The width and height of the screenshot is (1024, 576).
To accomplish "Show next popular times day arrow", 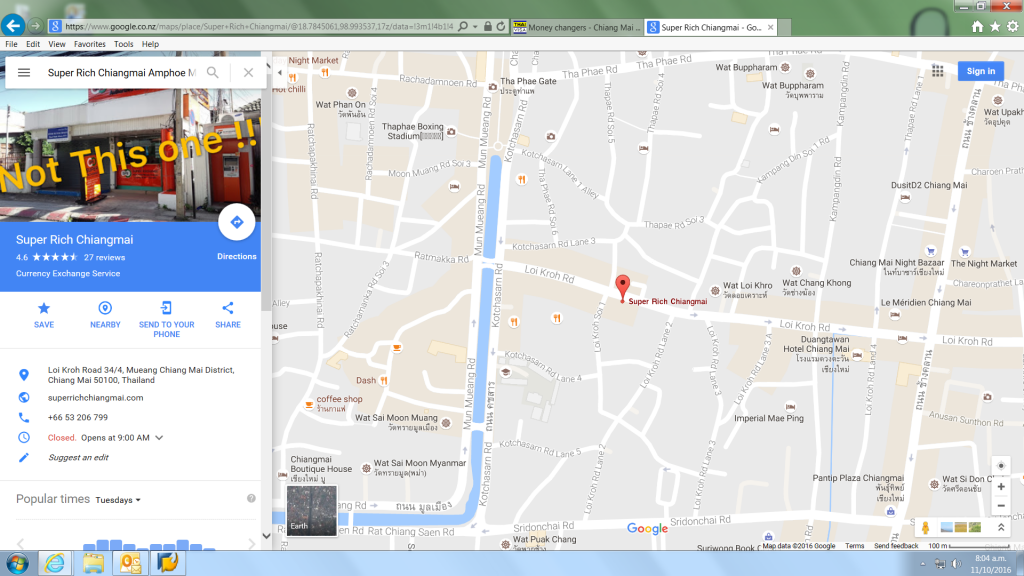I will (252, 543).
